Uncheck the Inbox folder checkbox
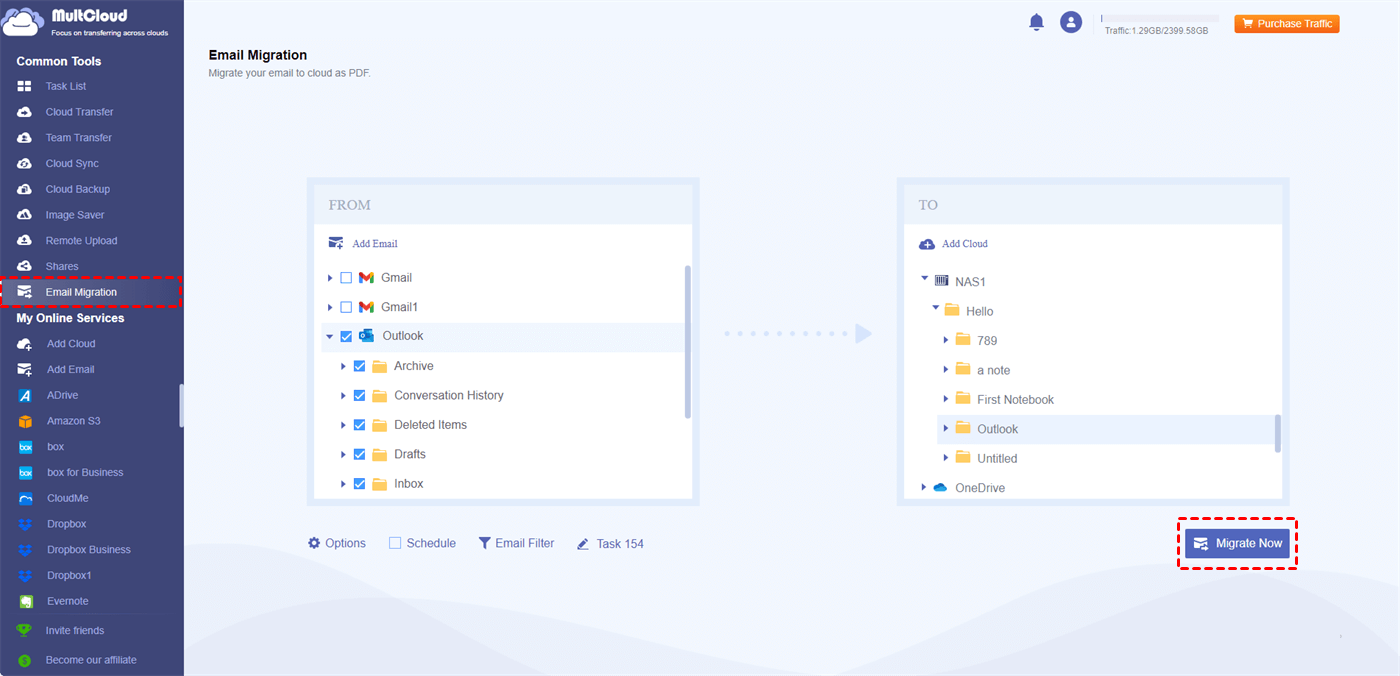The height and width of the screenshot is (676, 1400). click(359, 484)
